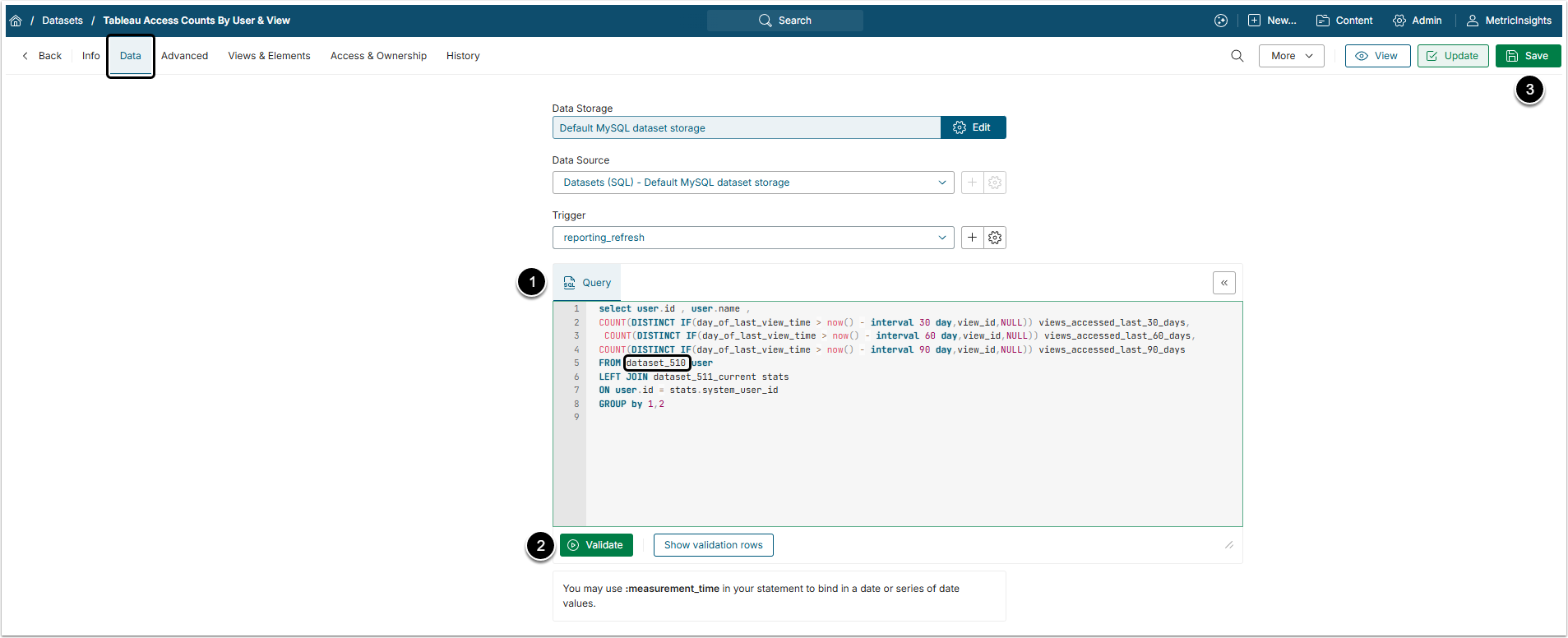Click the global Search field
1568x638 pixels.
pyautogui.click(x=784, y=21)
